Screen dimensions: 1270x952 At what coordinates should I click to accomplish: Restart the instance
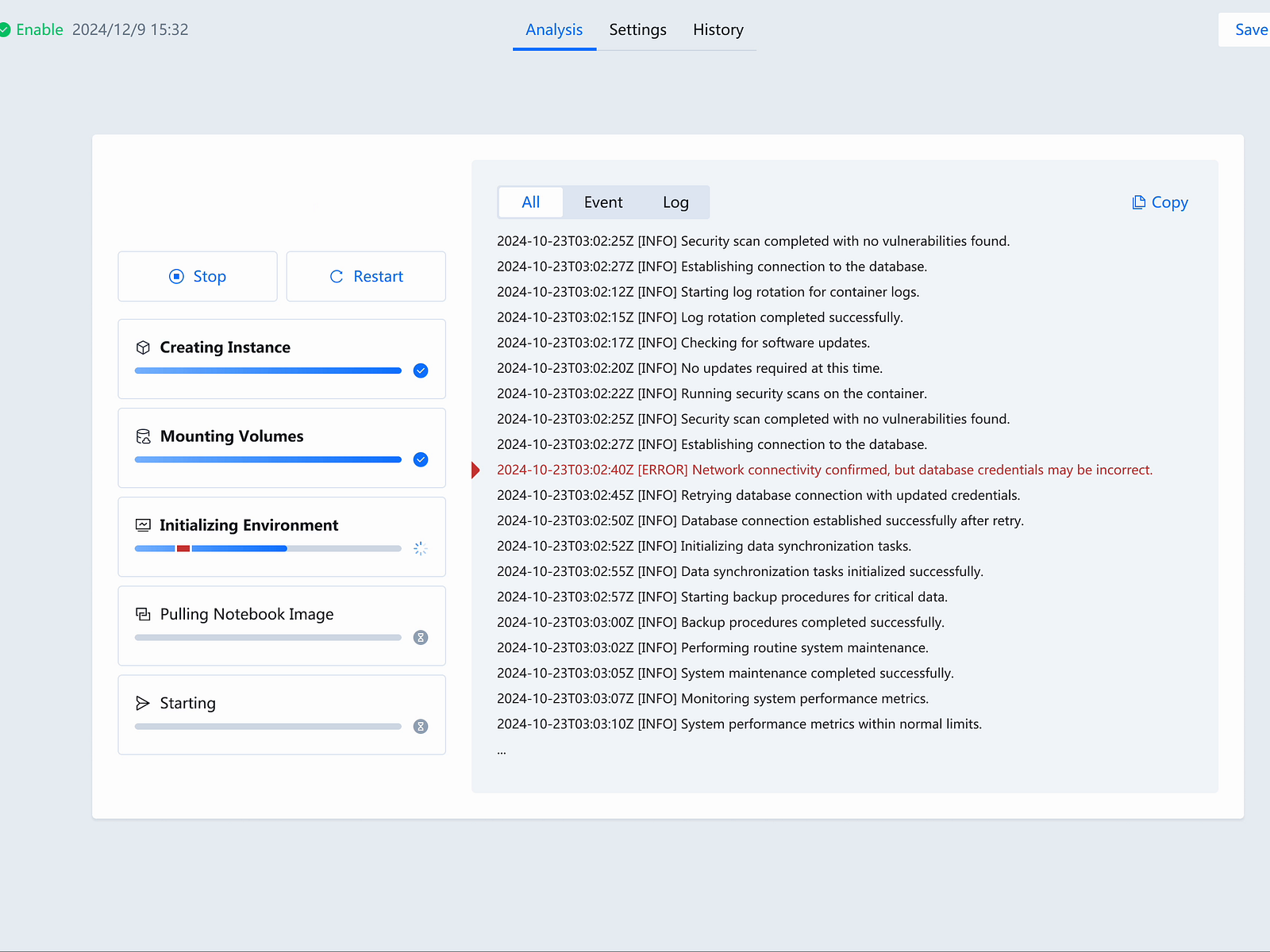pyautogui.click(x=366, y=276)
